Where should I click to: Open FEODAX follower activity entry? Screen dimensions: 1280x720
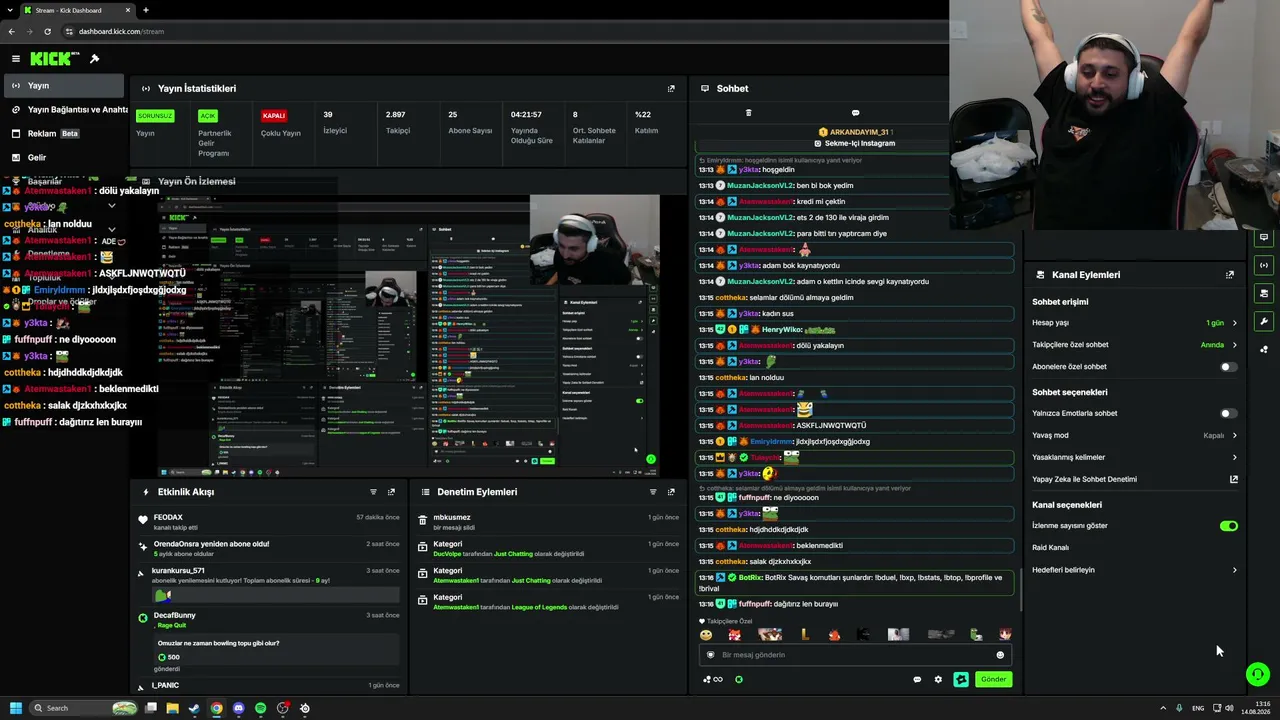click(x=270, y=521)
